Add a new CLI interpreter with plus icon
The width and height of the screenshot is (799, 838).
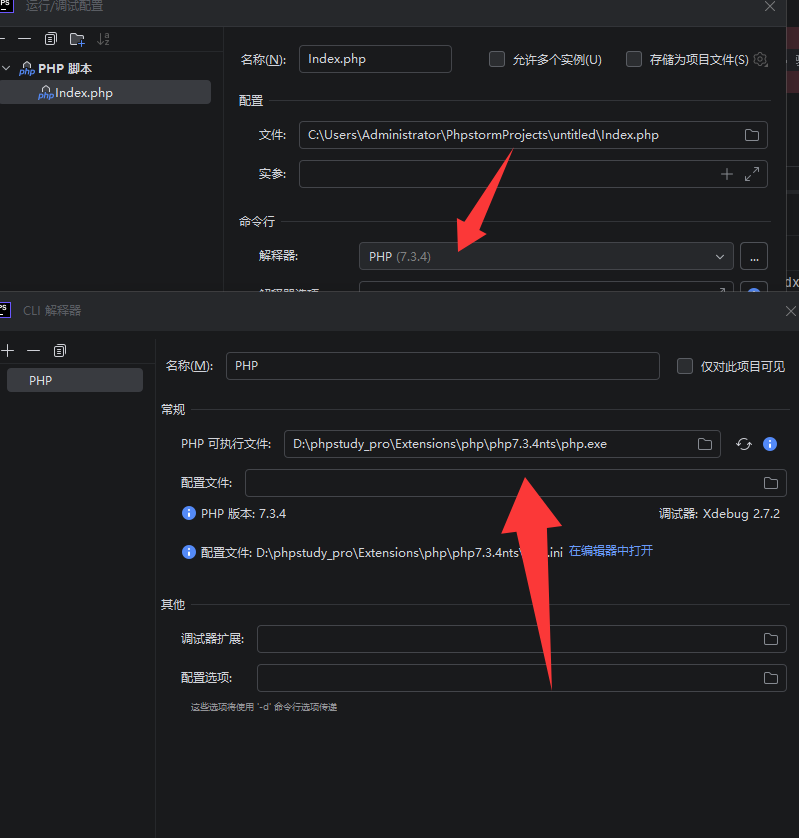pyautogui.click(x=8, y=351)
